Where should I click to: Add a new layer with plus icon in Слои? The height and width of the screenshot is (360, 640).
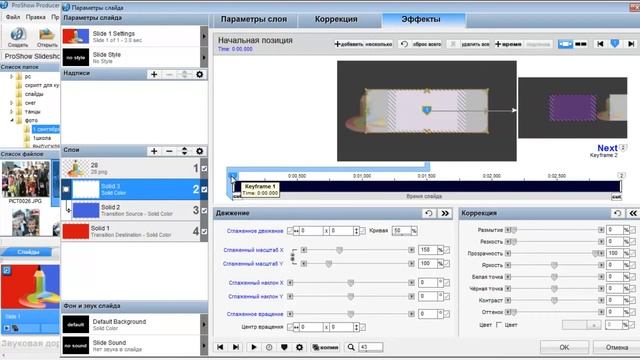click(x=154, y=151)
